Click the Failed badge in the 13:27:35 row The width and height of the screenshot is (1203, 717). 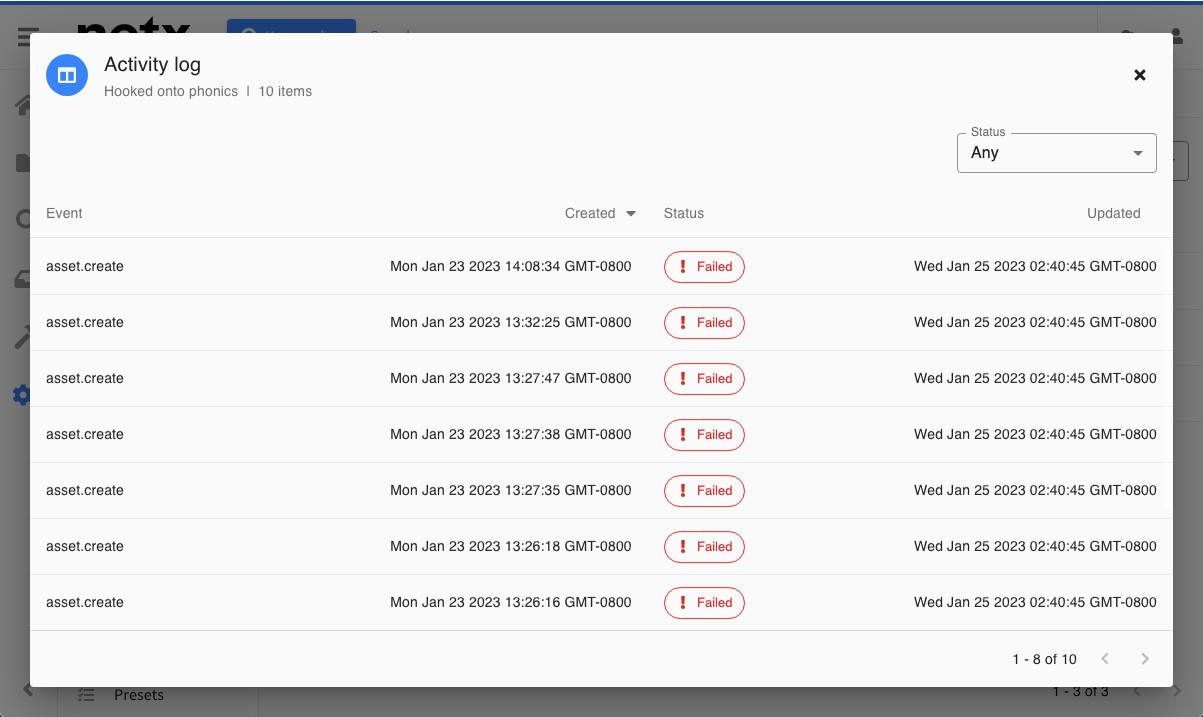point(704,491)
